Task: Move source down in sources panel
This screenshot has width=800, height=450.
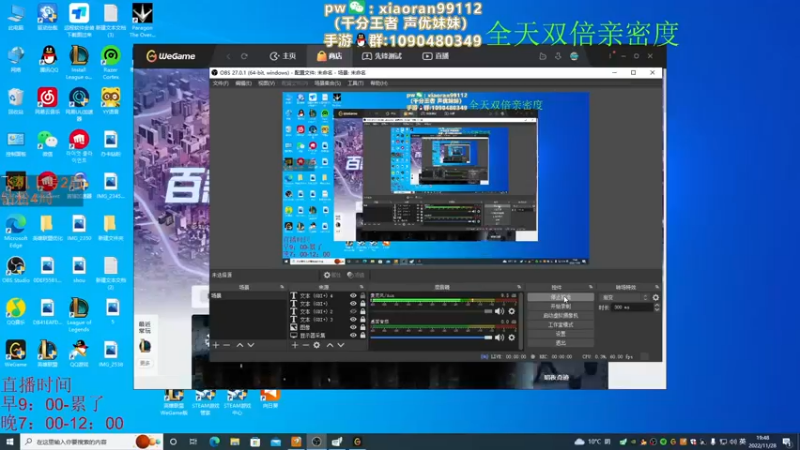Action: [x=341, y=345]
